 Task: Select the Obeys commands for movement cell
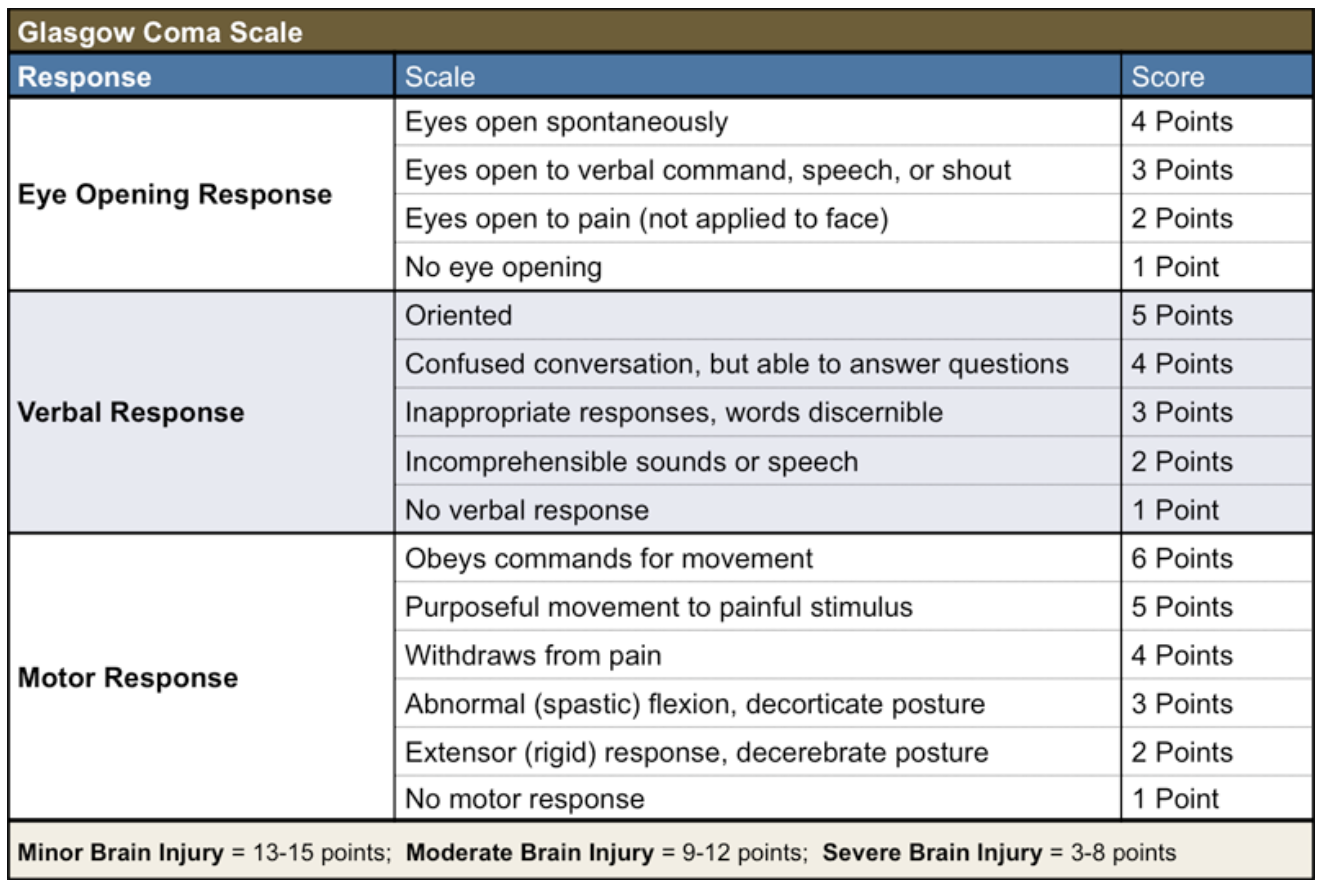point(758,558)
